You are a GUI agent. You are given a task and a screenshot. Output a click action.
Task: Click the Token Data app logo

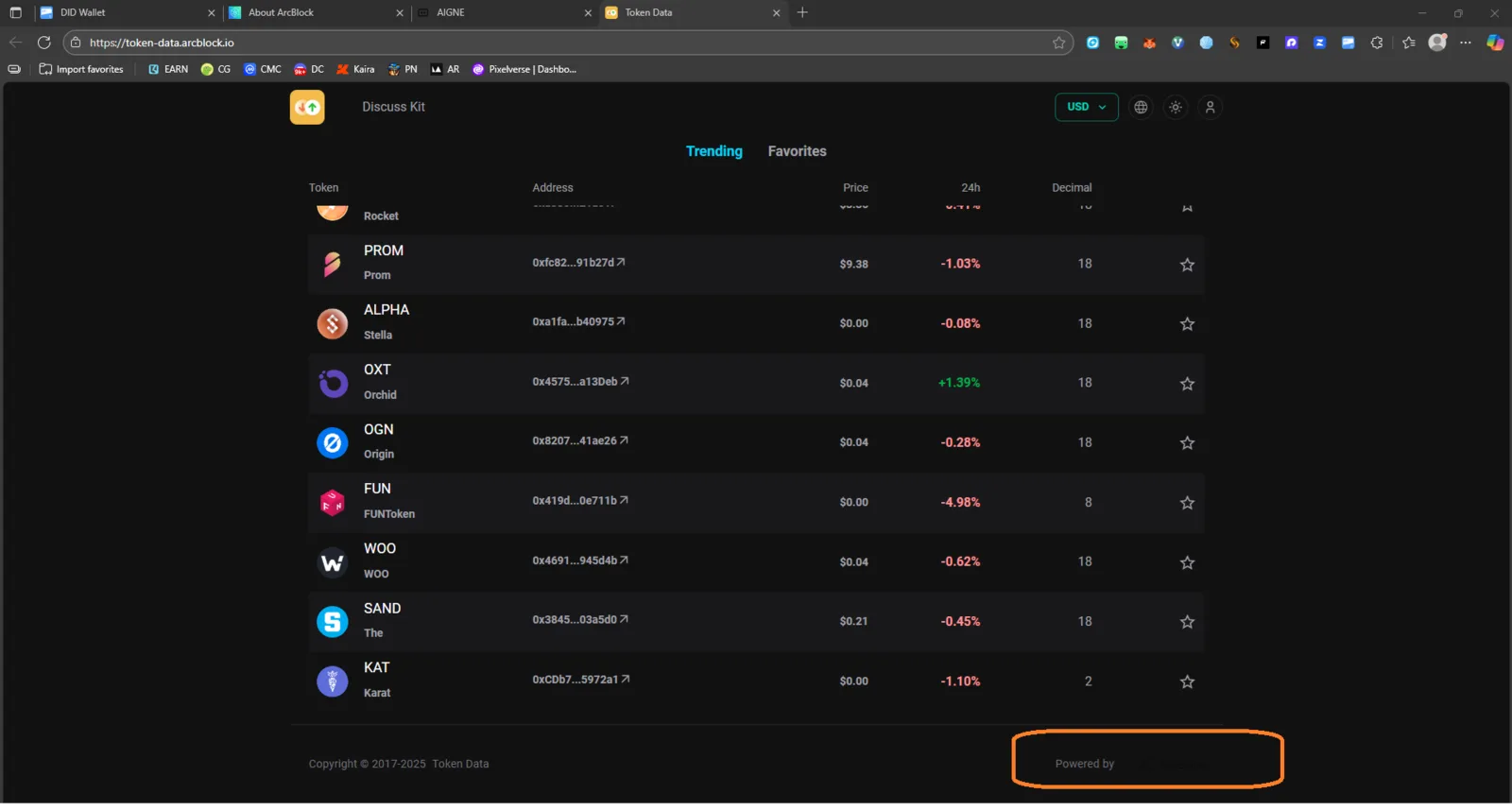tap(307, 107)
